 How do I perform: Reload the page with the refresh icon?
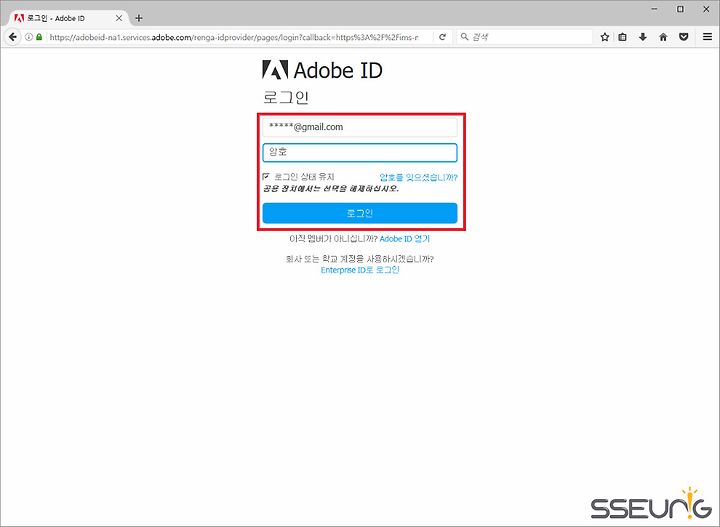pyautogui.click(x=442, y=37)
